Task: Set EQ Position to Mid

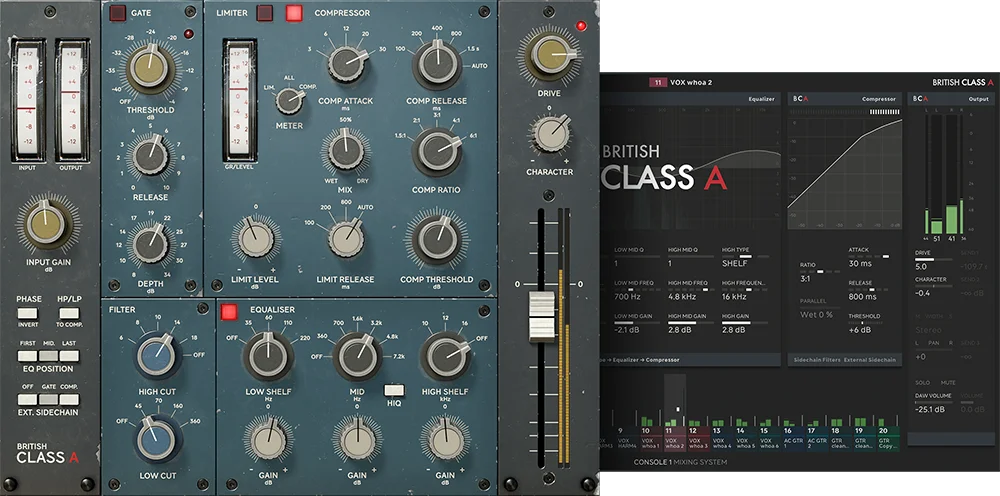Action: (48, 356)
